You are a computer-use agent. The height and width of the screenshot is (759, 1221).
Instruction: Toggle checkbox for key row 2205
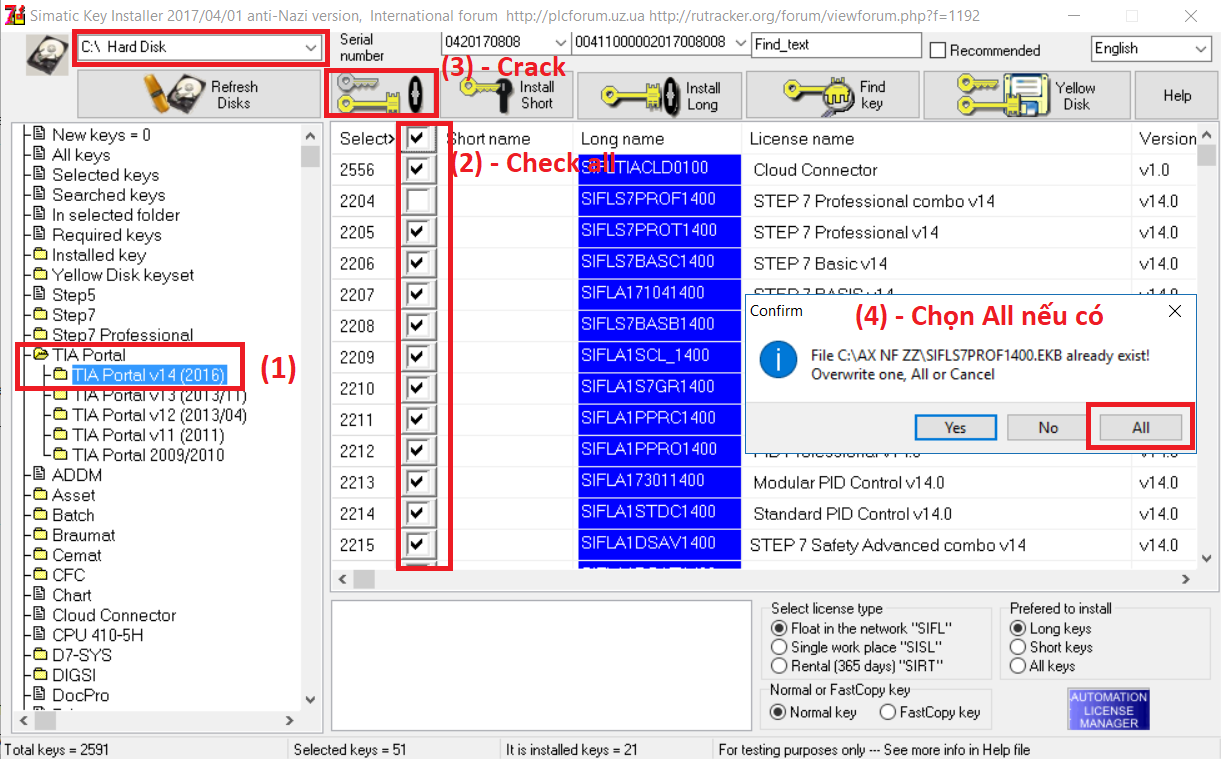pyautogui.click(x=418, y=231)
